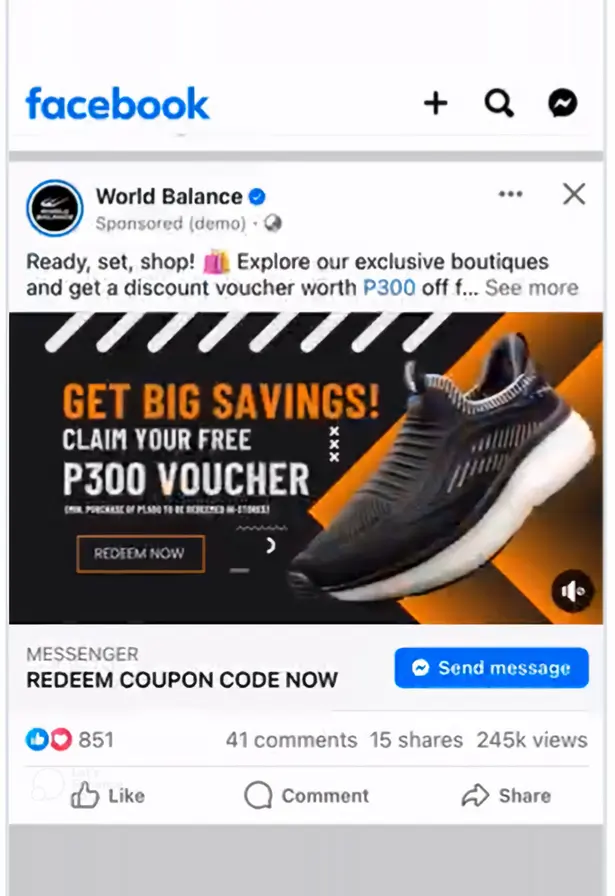This screenshot has width=615, height=896.
Task: Click the public globe icon
Action: 273,223
